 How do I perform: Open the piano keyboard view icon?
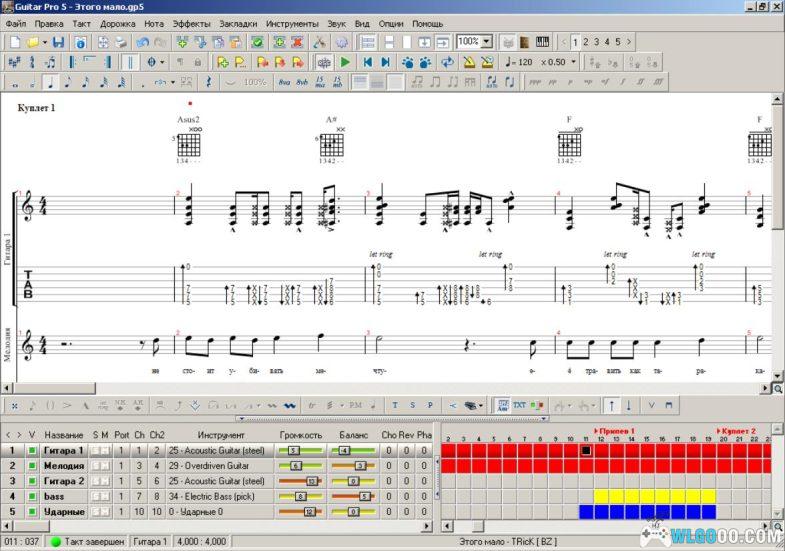coord(543,42)
